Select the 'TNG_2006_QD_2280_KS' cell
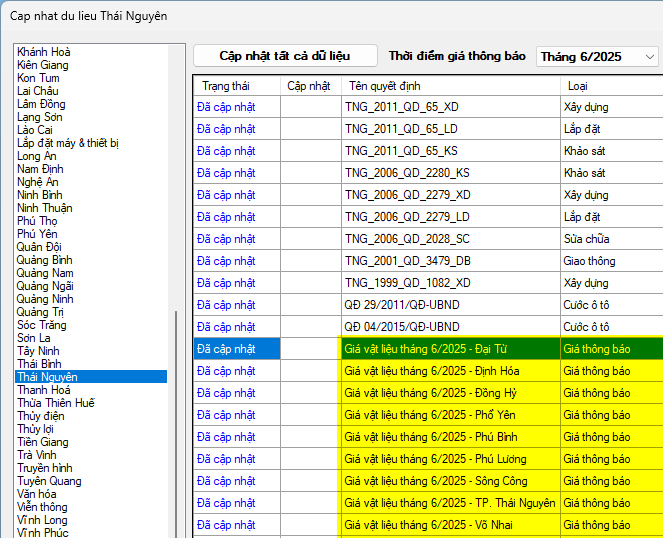 tap(451, 173)
